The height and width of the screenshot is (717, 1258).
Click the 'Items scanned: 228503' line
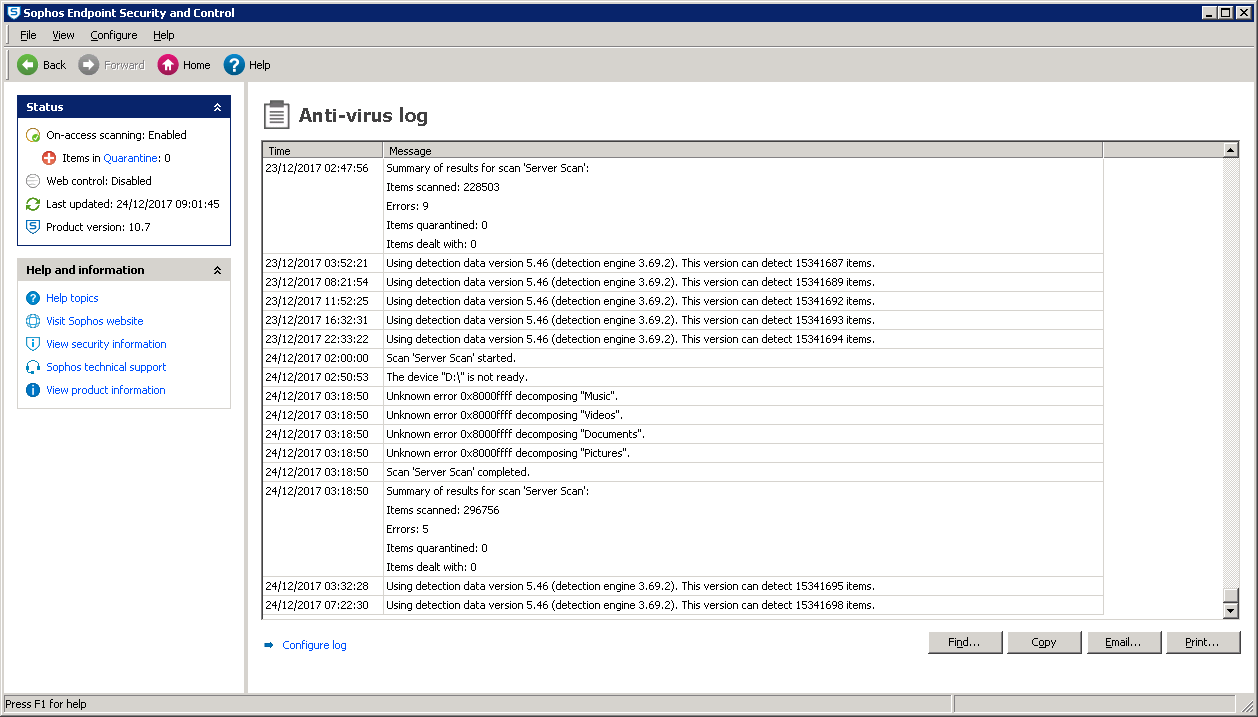tap(442, 187)
